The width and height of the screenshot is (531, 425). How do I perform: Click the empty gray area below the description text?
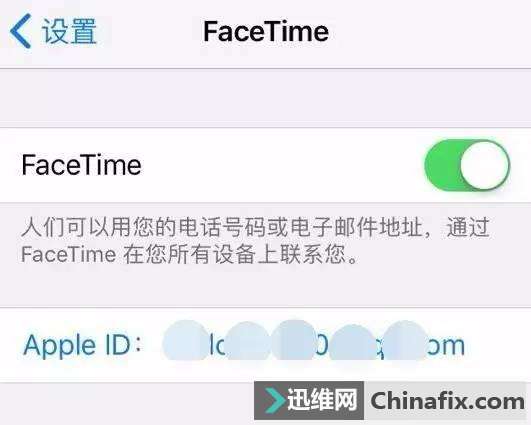266,288
